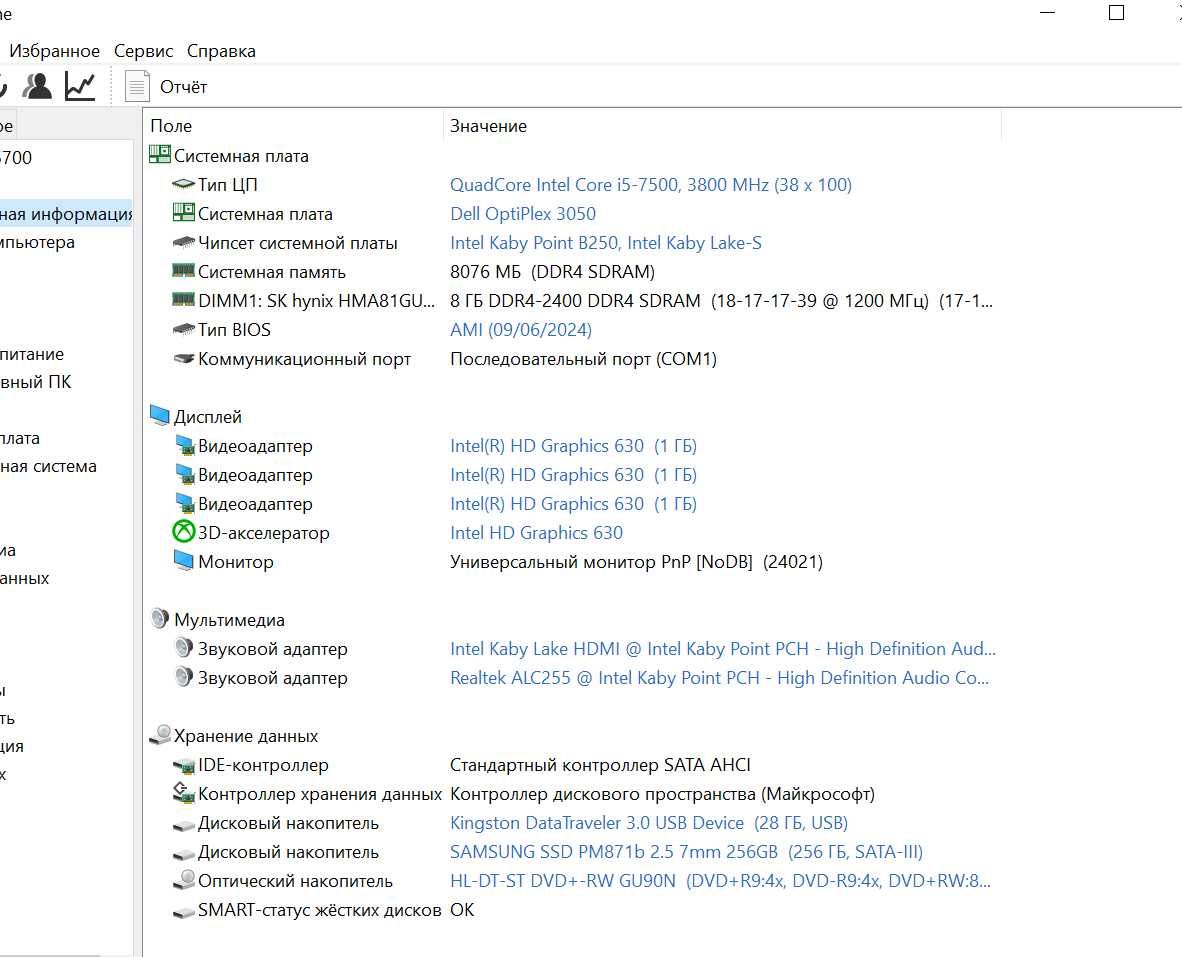Click the Тип BIOS chip icon
The width and height of the screenshot is (1182, 957).
pos(183,329)
